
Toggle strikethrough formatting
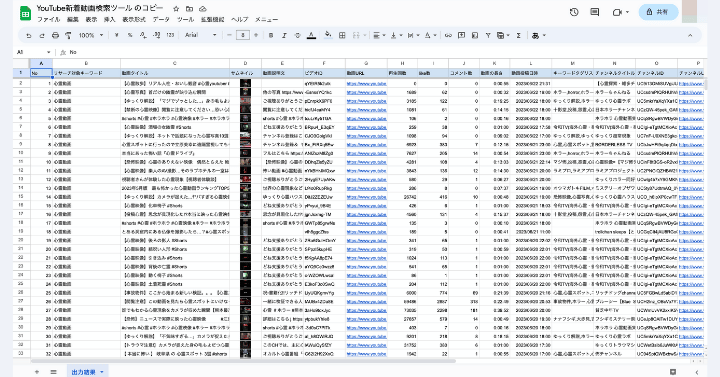pos(298,35)
